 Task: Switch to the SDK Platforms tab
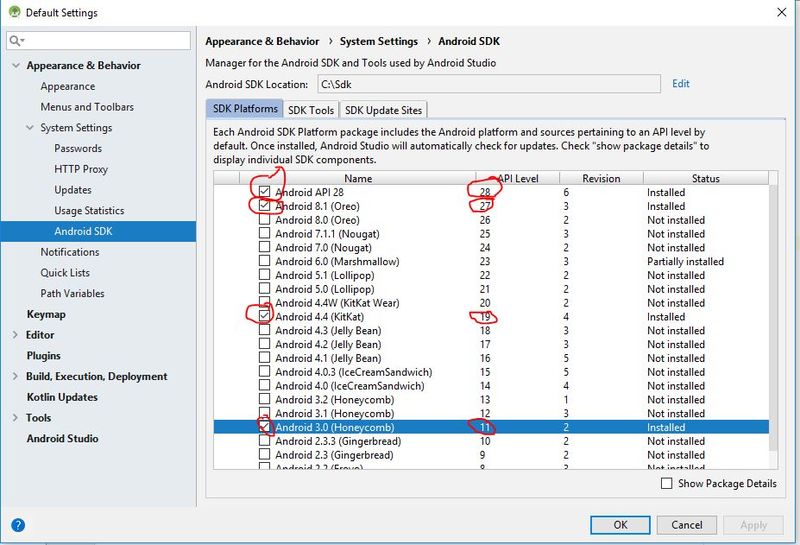point(245,109)
